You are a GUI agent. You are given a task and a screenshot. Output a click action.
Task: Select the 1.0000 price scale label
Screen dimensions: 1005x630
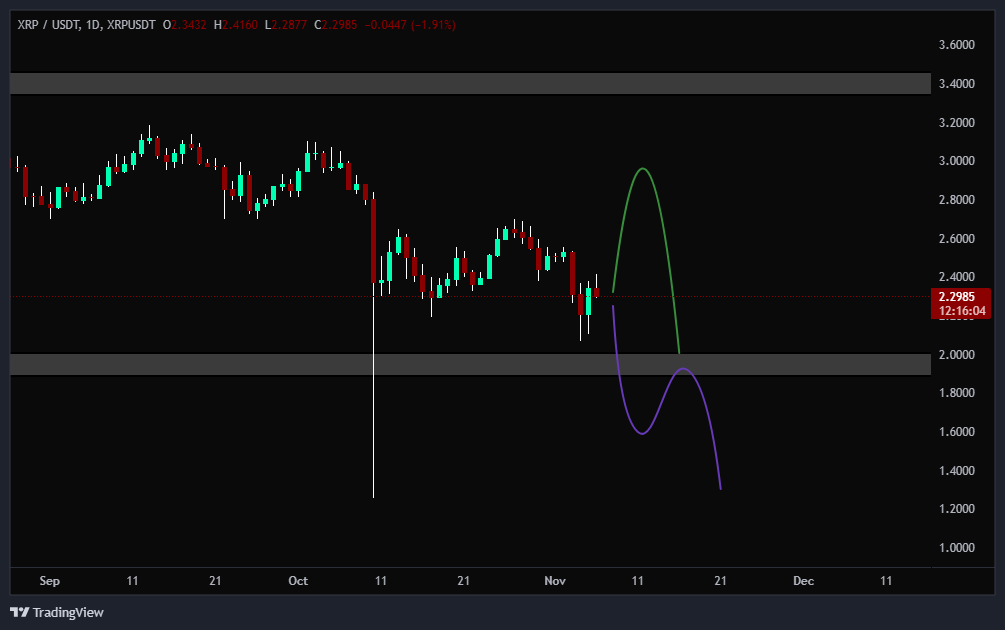[957, 548]
